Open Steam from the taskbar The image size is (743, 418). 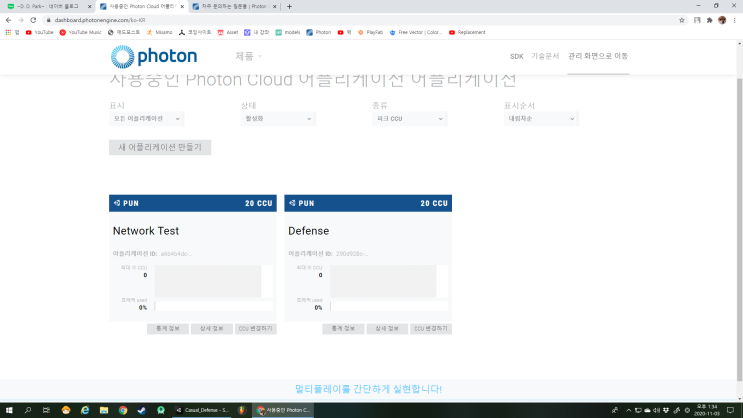[142, 410]
